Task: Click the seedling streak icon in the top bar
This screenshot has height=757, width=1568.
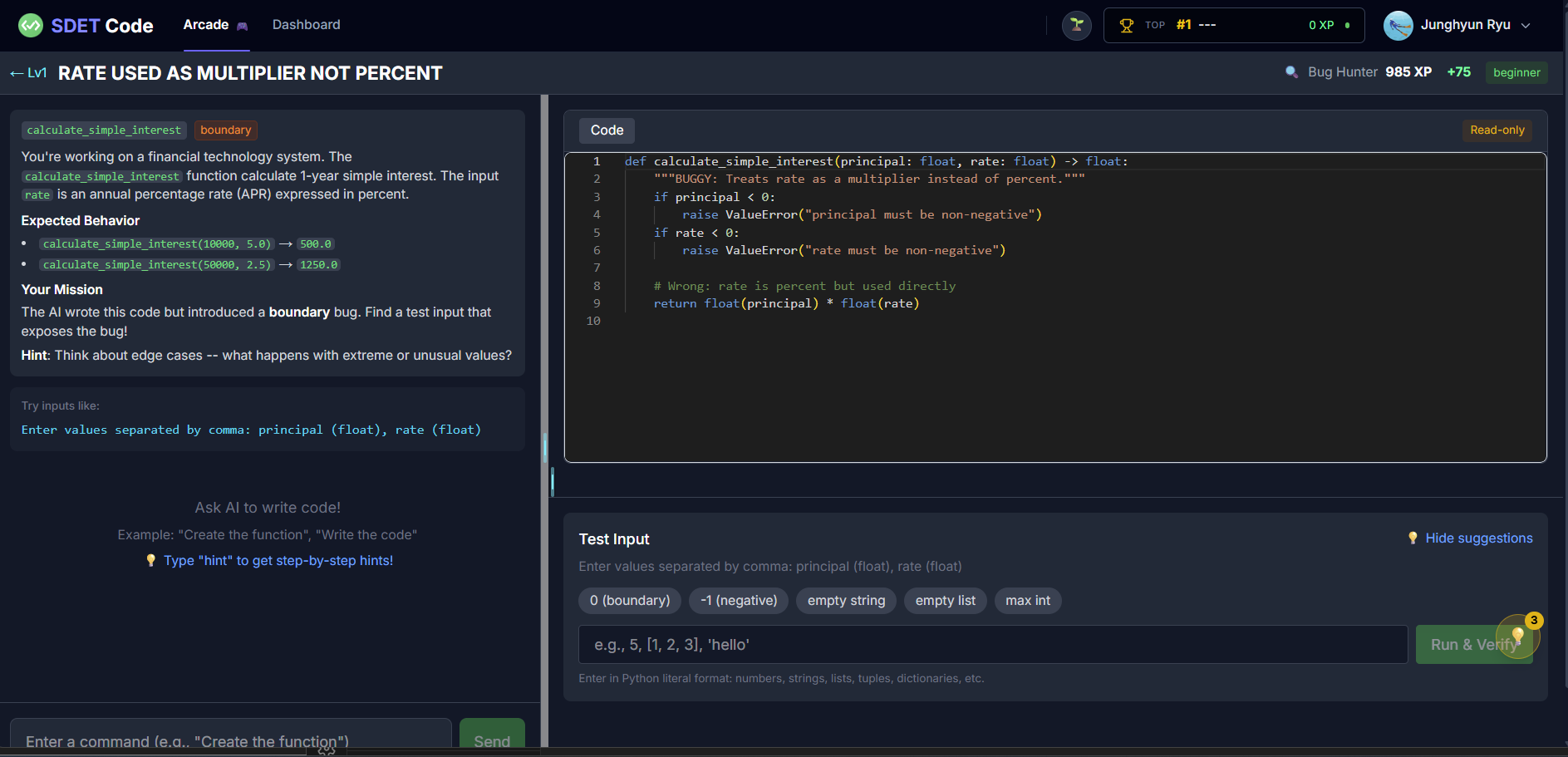Action: pyautogui.click(x=1076, y=25)
